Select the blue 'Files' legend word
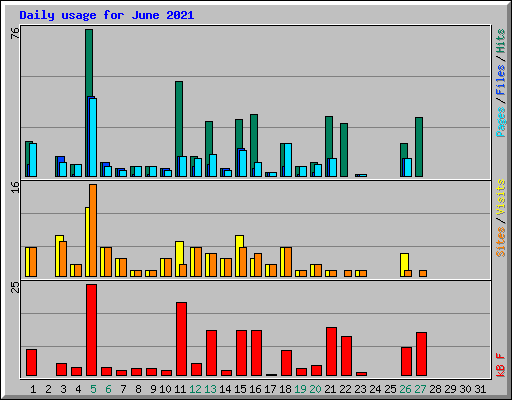The width and height of the screenshot is (512, 400). click(x=500, y=80)
